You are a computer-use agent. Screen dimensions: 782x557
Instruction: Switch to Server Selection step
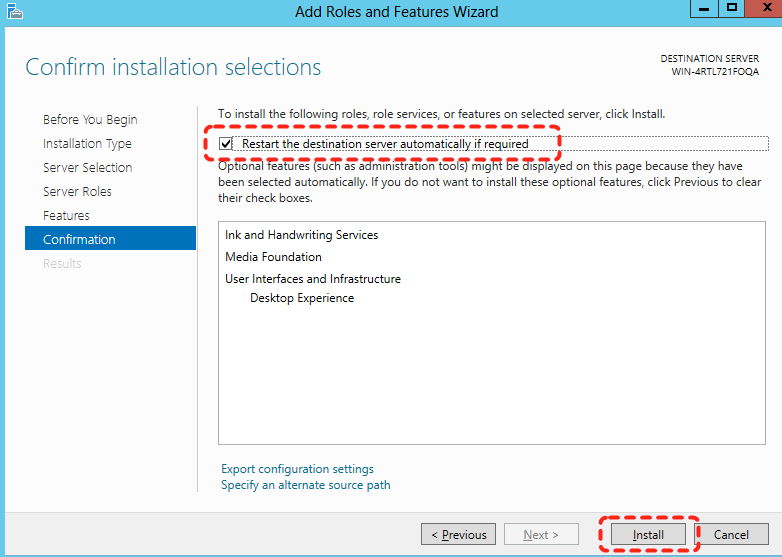pos(87,168)
